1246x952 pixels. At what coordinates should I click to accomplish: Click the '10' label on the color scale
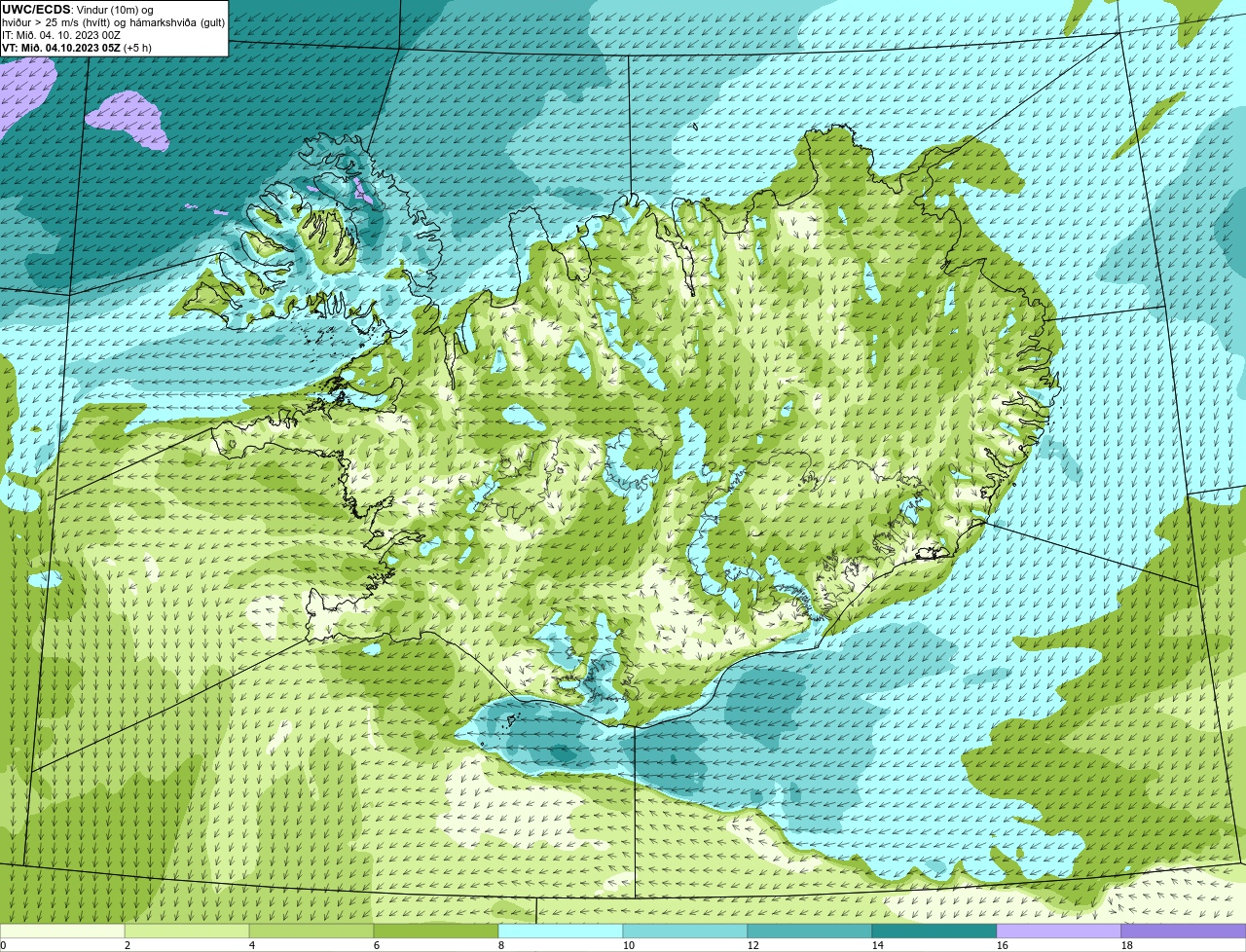[x=629, y=945]
